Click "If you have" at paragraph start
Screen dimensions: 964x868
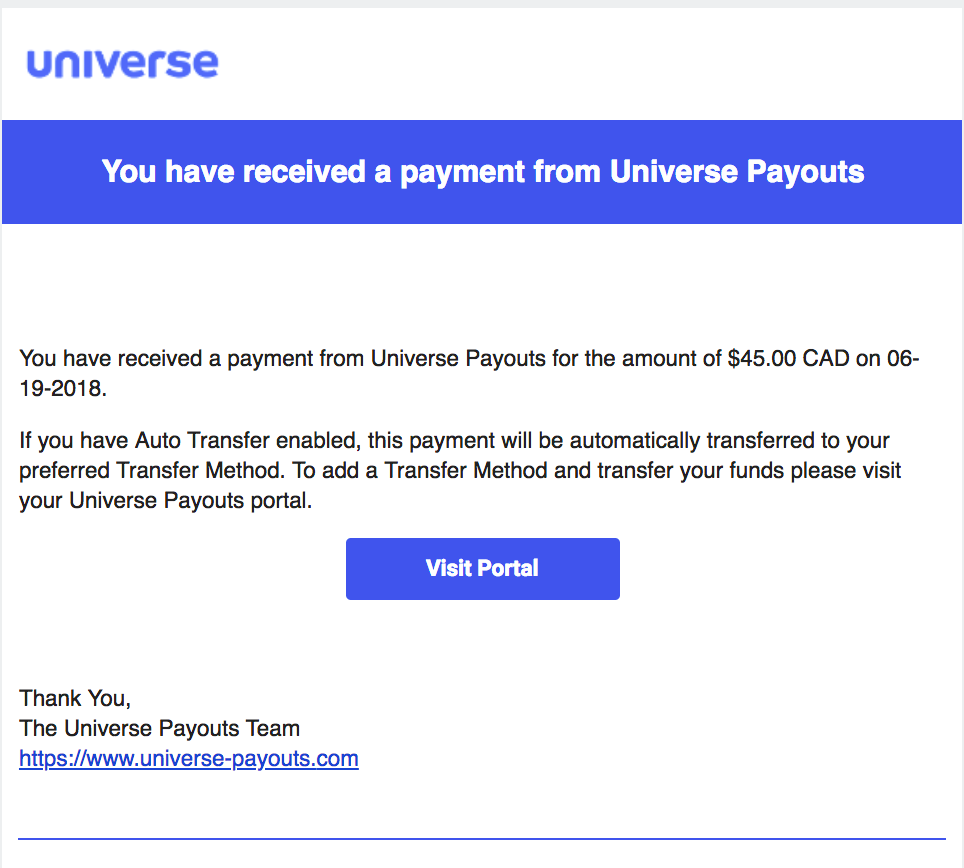point(73,441)
